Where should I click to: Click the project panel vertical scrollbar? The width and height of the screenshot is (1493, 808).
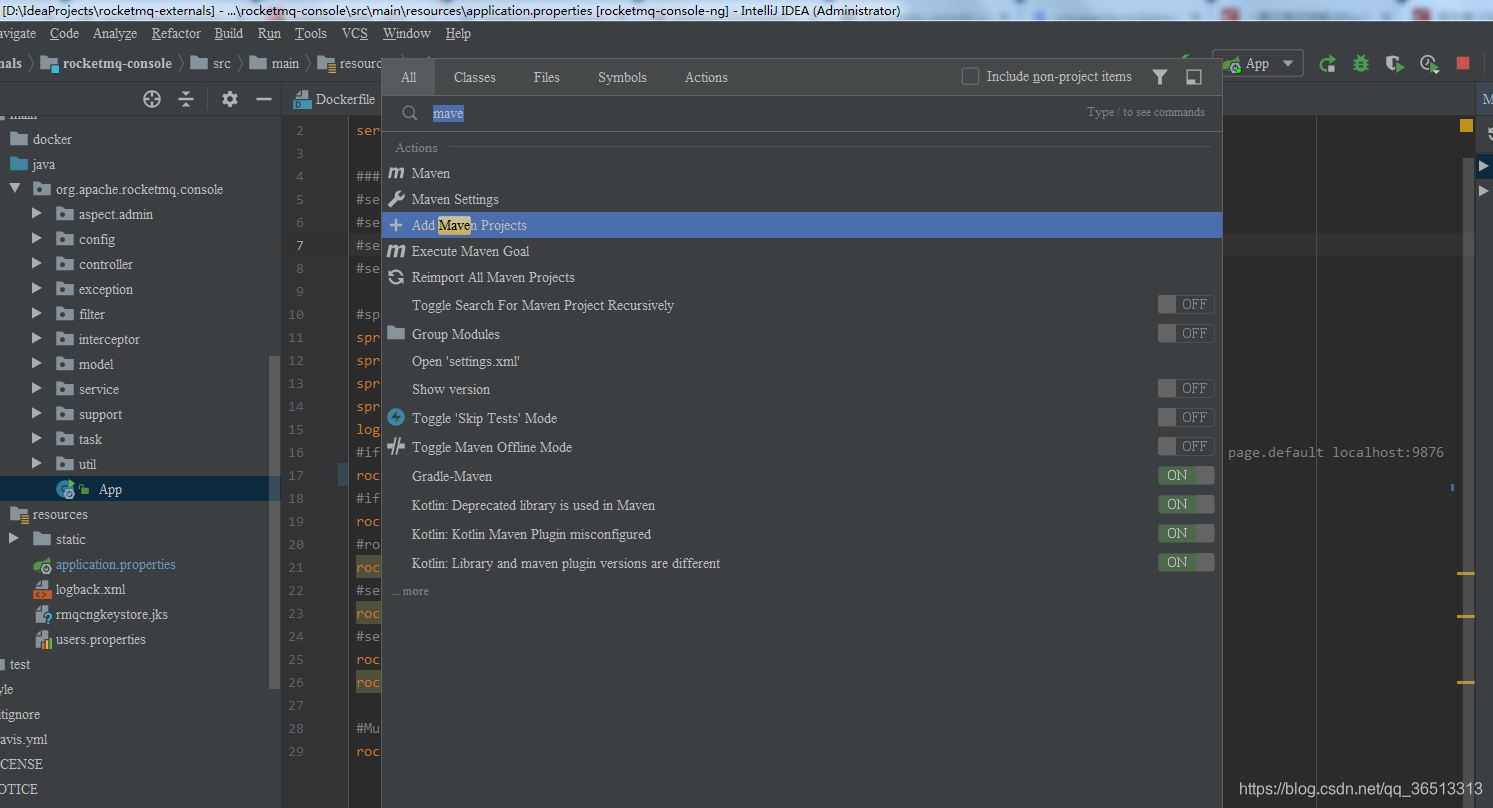275,520
